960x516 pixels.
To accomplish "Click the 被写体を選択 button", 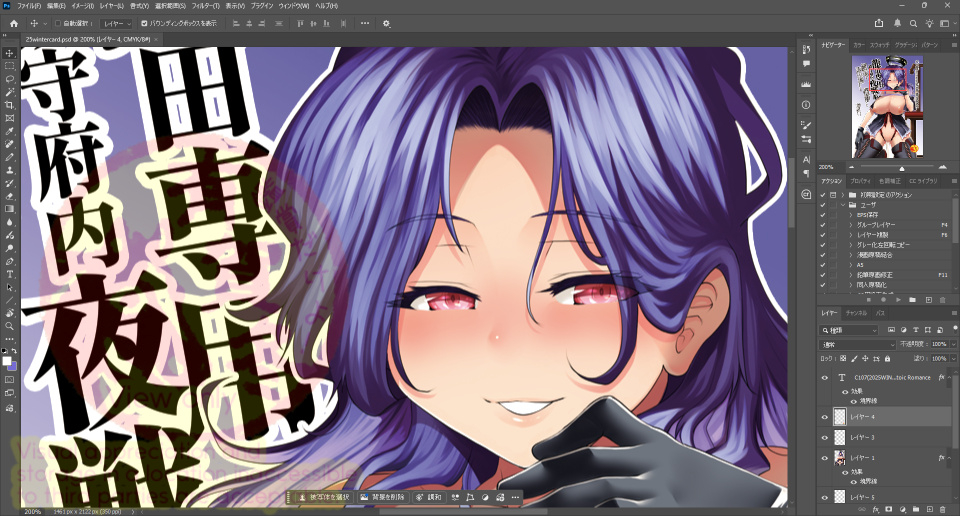I will point(323,497).
